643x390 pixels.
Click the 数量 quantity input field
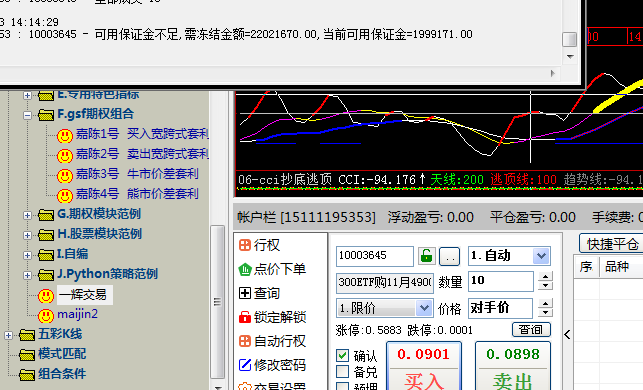tap(501, 281)
